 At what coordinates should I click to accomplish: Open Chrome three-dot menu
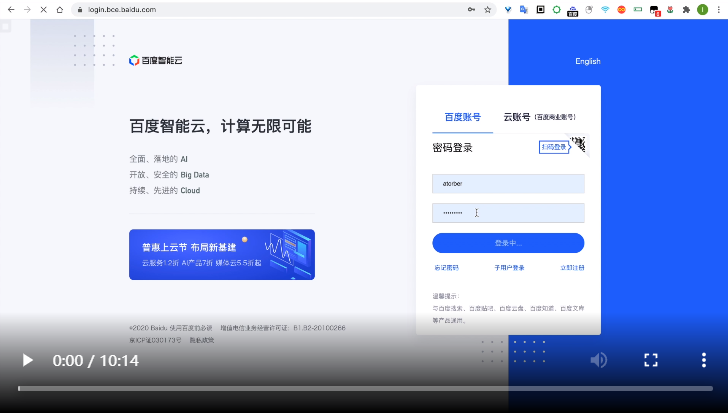[719, 9]
